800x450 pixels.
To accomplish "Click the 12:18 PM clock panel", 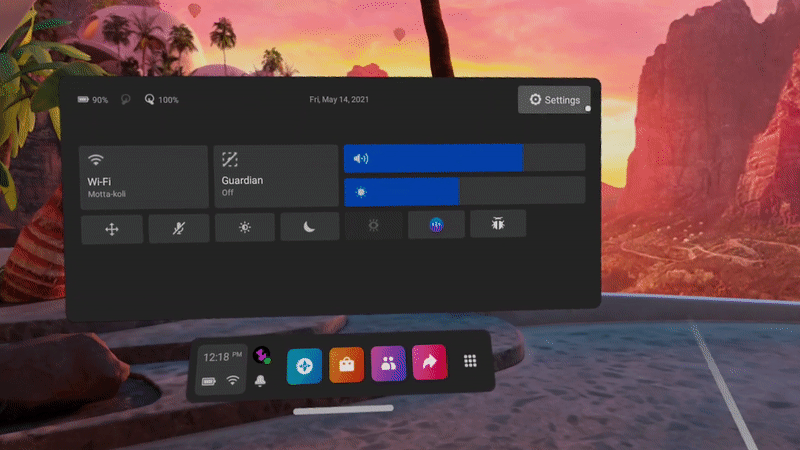I will [221, 368].
